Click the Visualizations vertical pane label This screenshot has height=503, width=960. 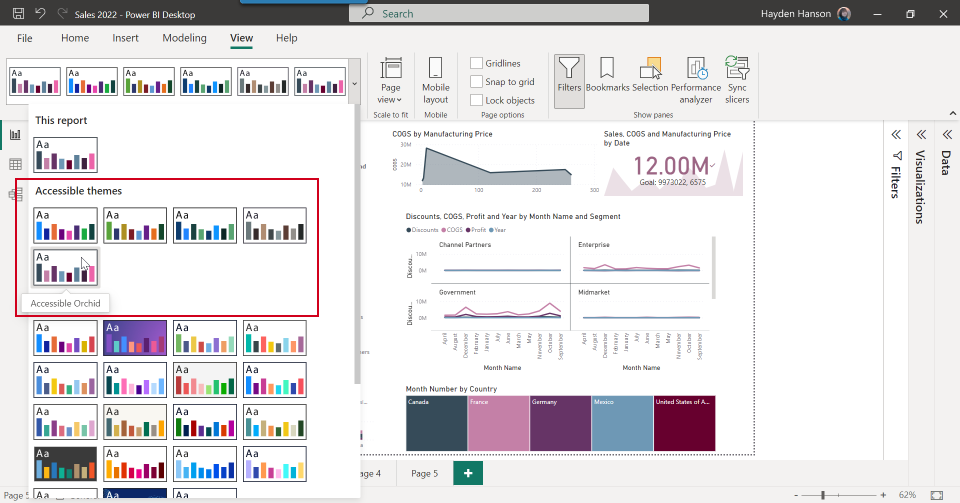[x=920, y=187]
